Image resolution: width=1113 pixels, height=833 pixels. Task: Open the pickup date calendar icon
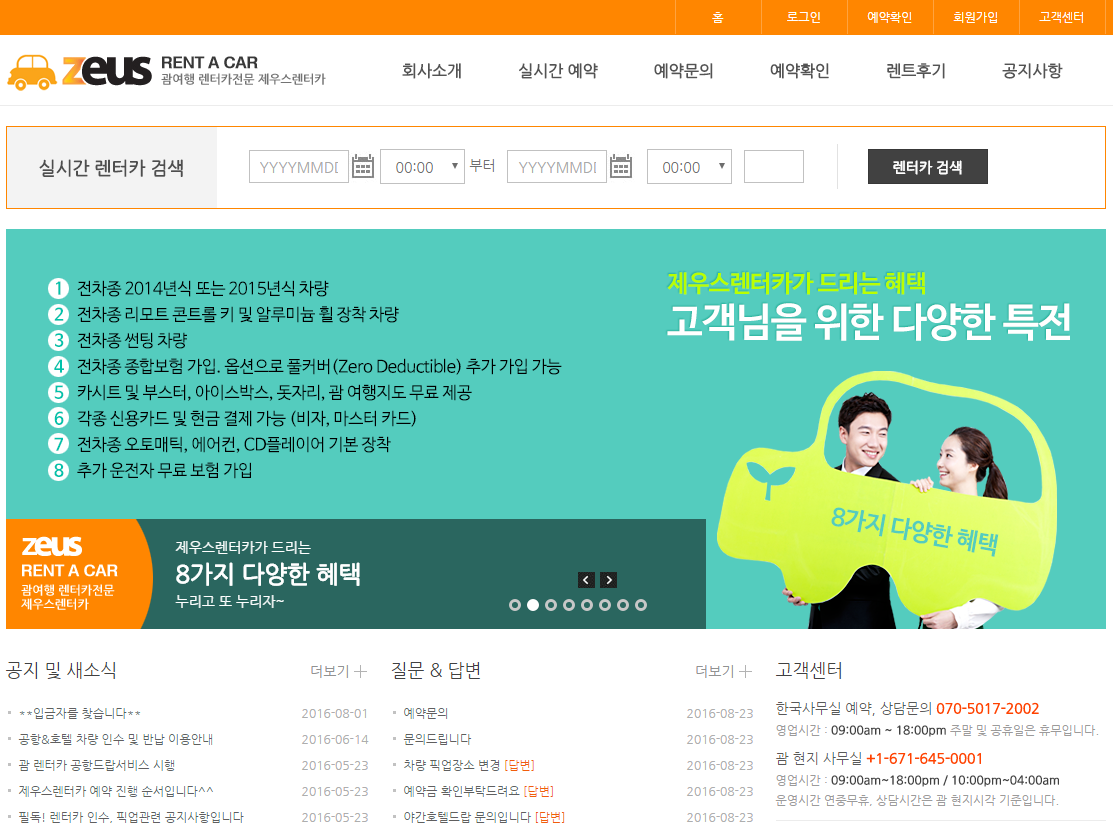[x=363, y=166]
